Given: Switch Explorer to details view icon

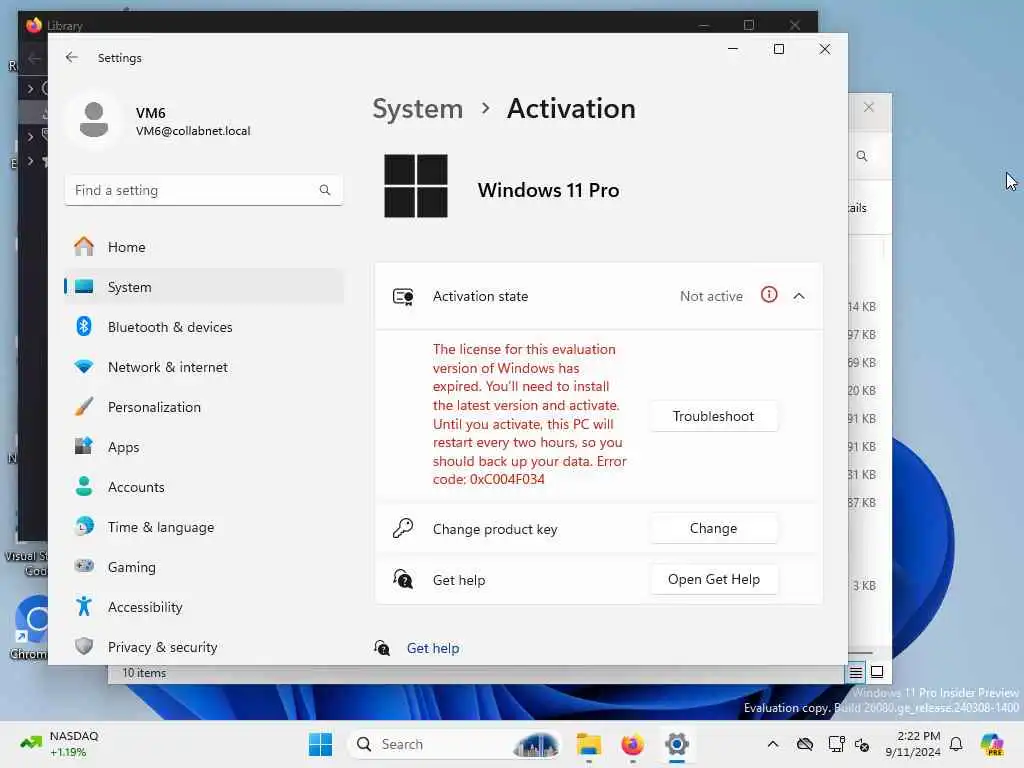Looking at the screenshot, I should click(x=856, y=672).
